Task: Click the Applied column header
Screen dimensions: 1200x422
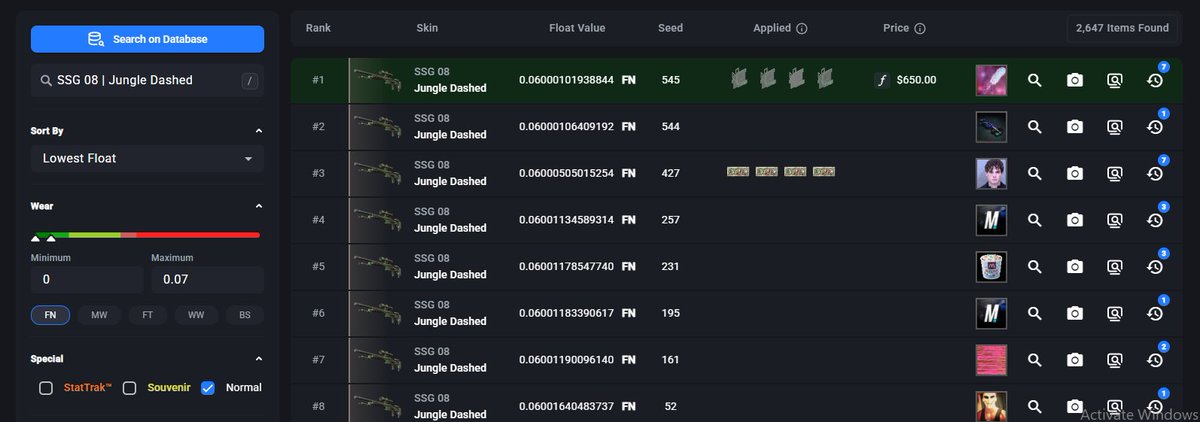Action: (x=772, y=28)
